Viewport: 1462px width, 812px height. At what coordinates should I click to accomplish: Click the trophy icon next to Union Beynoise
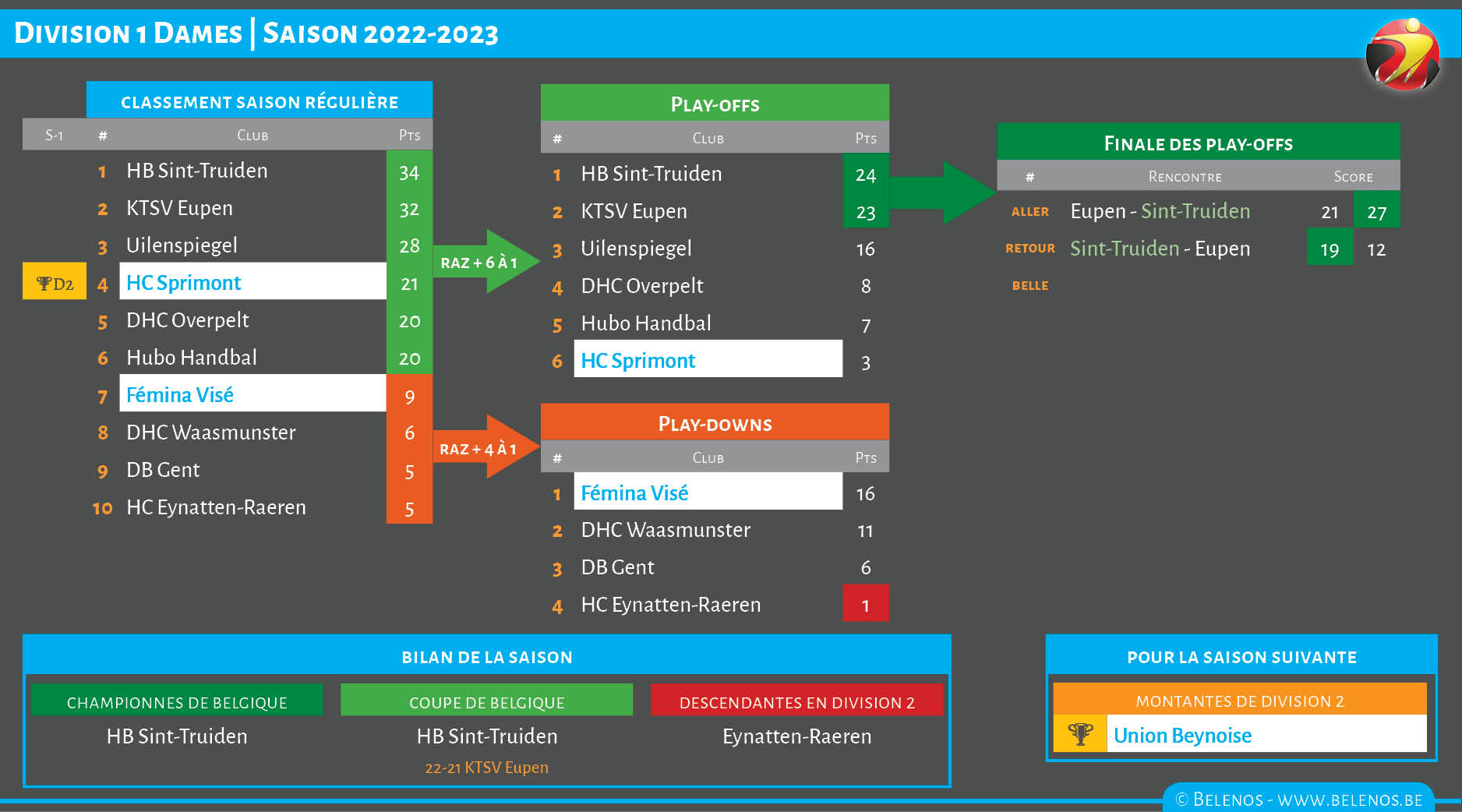1080,734
